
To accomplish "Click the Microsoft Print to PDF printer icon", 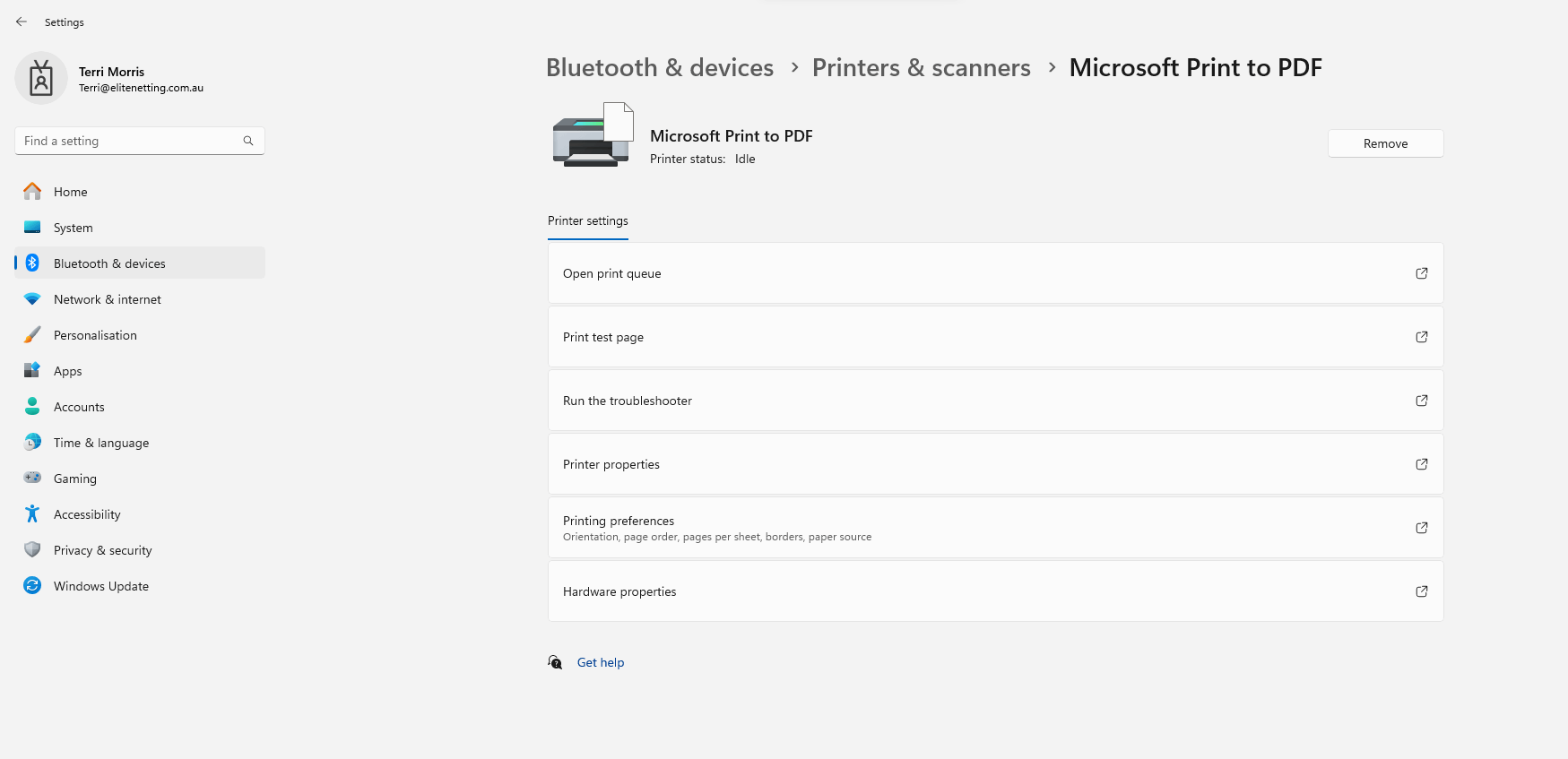I will 593,135.
